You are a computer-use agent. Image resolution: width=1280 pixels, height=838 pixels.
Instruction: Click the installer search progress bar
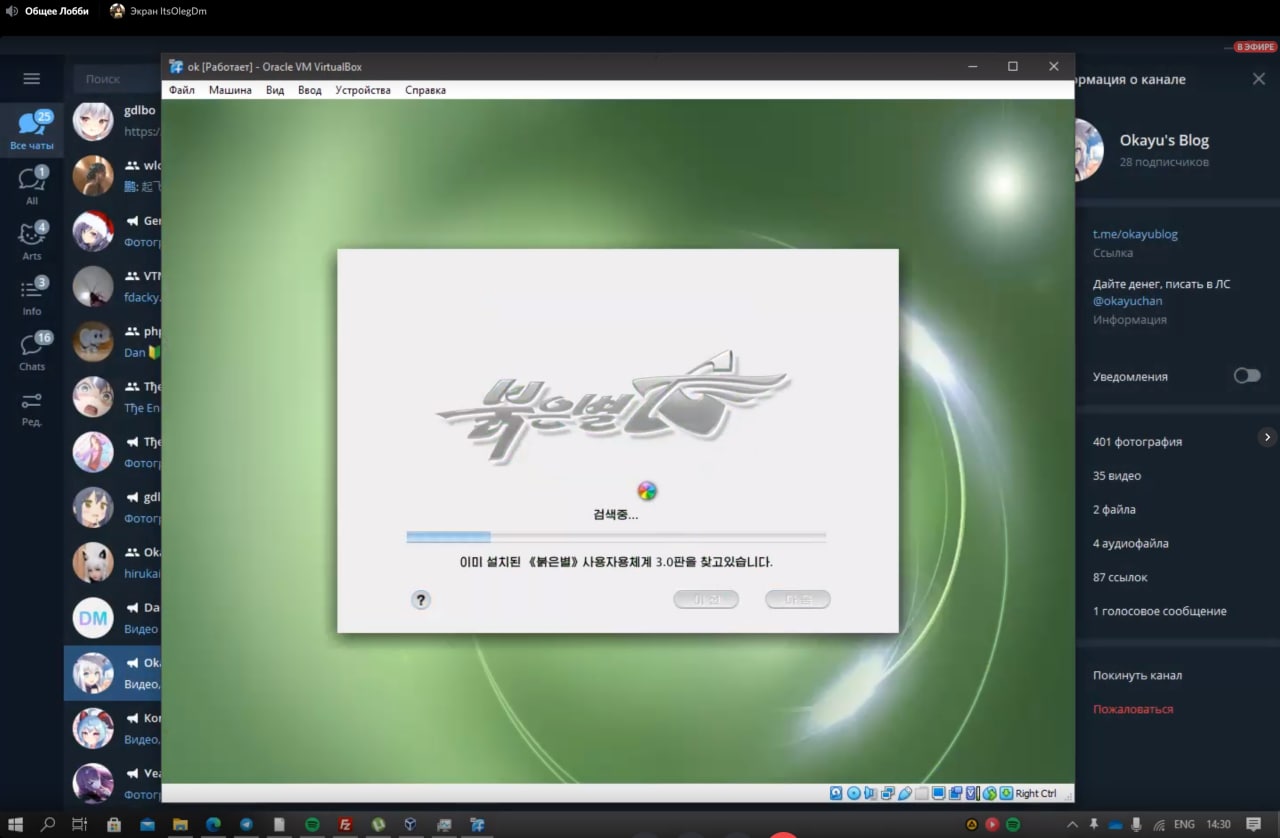(x=616, y=537)
